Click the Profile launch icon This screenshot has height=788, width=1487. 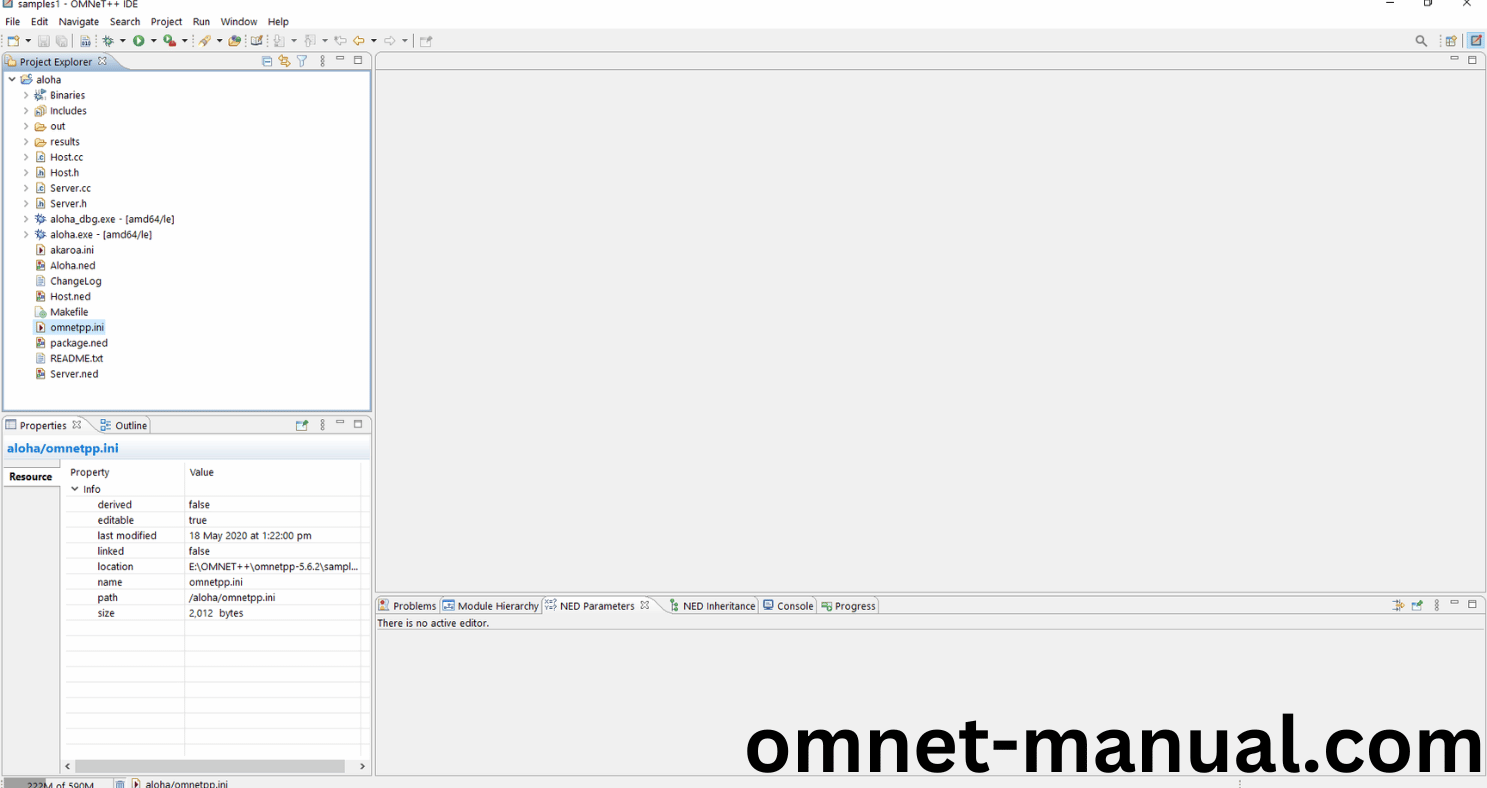[x=169, y=41]
